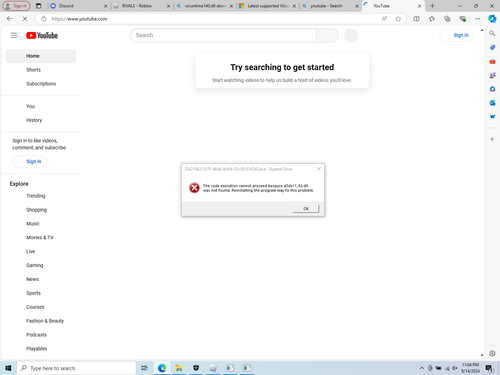Open Movies & TV under Explore
Screen dimensions: 500x375
(x=41, y=238)
